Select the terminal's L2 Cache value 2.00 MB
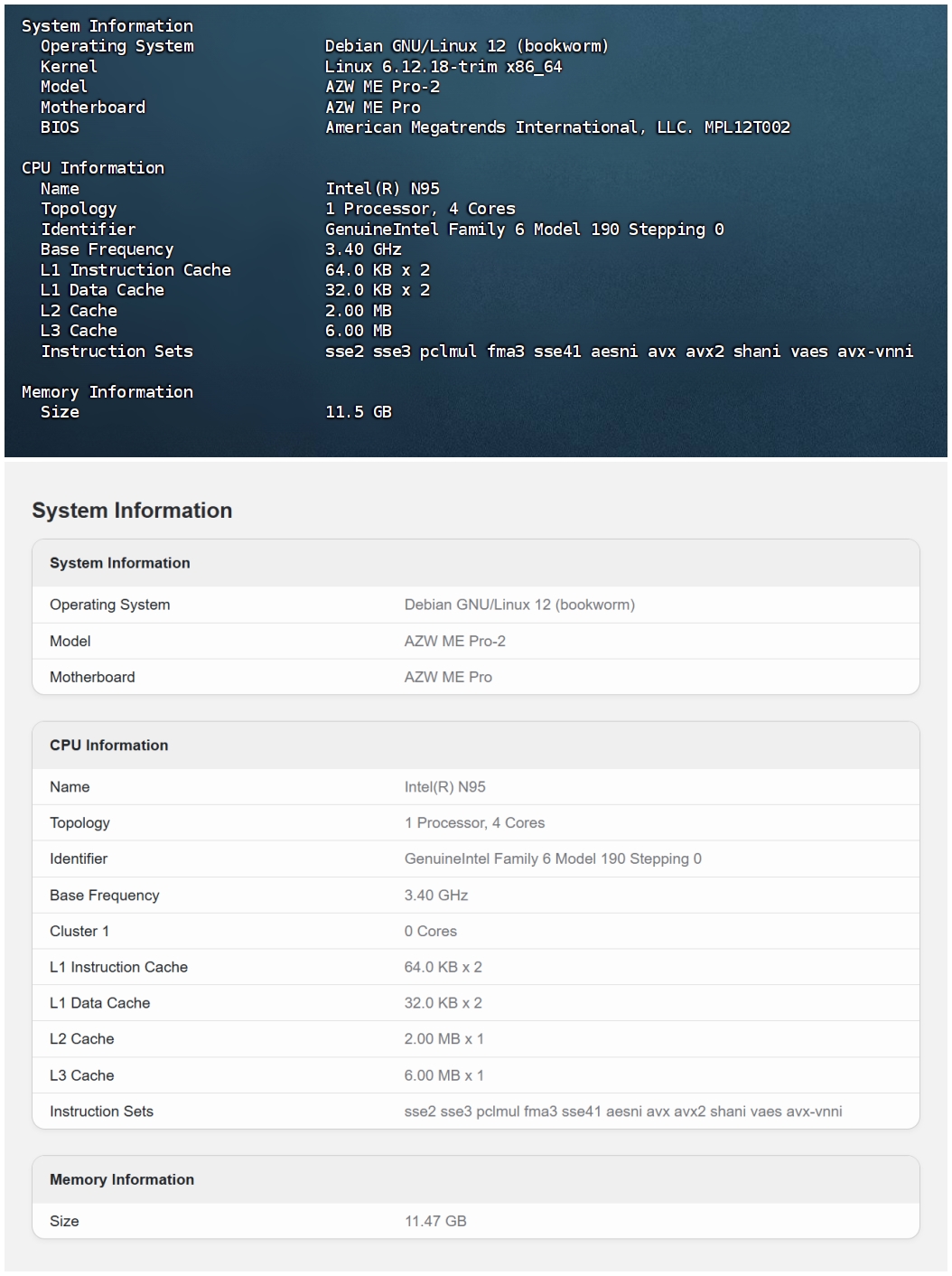 (359, 311)
